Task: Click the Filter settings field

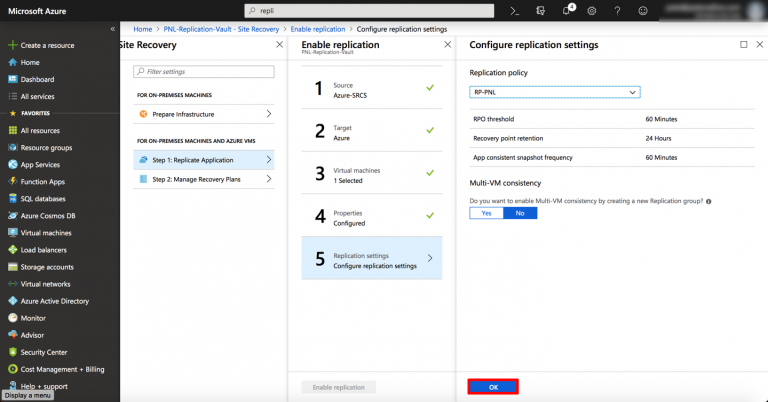Action: pos(204,71)
